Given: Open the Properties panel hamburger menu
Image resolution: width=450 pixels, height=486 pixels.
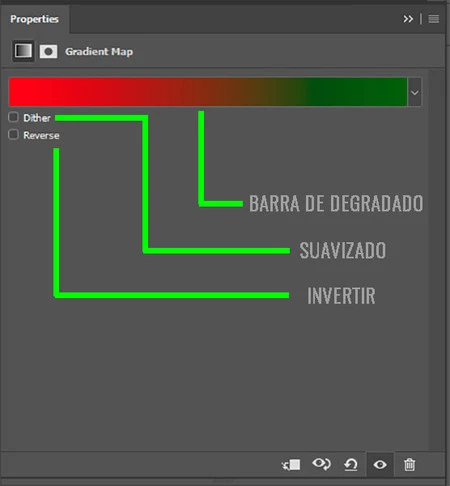Looking at the screenshot, I should pos(434,19).
